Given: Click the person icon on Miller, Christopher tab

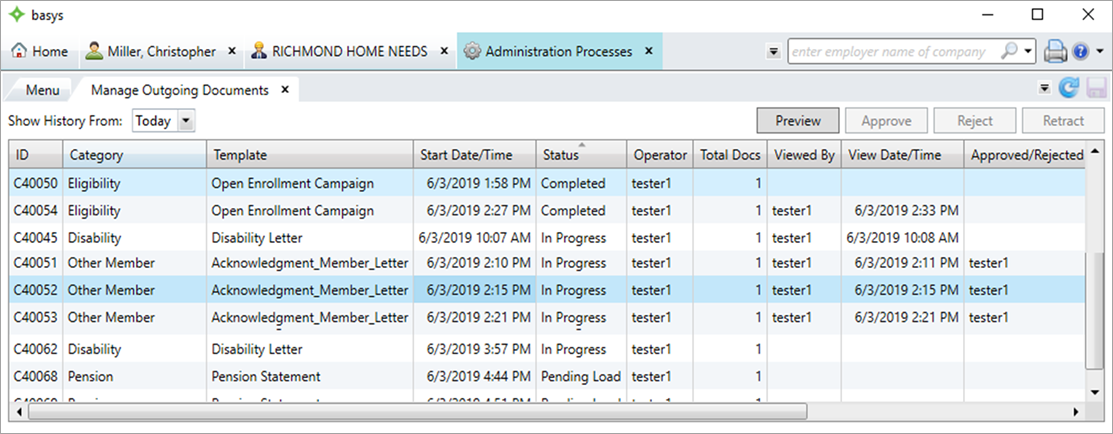Looking at the screenshot, I should click(x=94, y=51).
